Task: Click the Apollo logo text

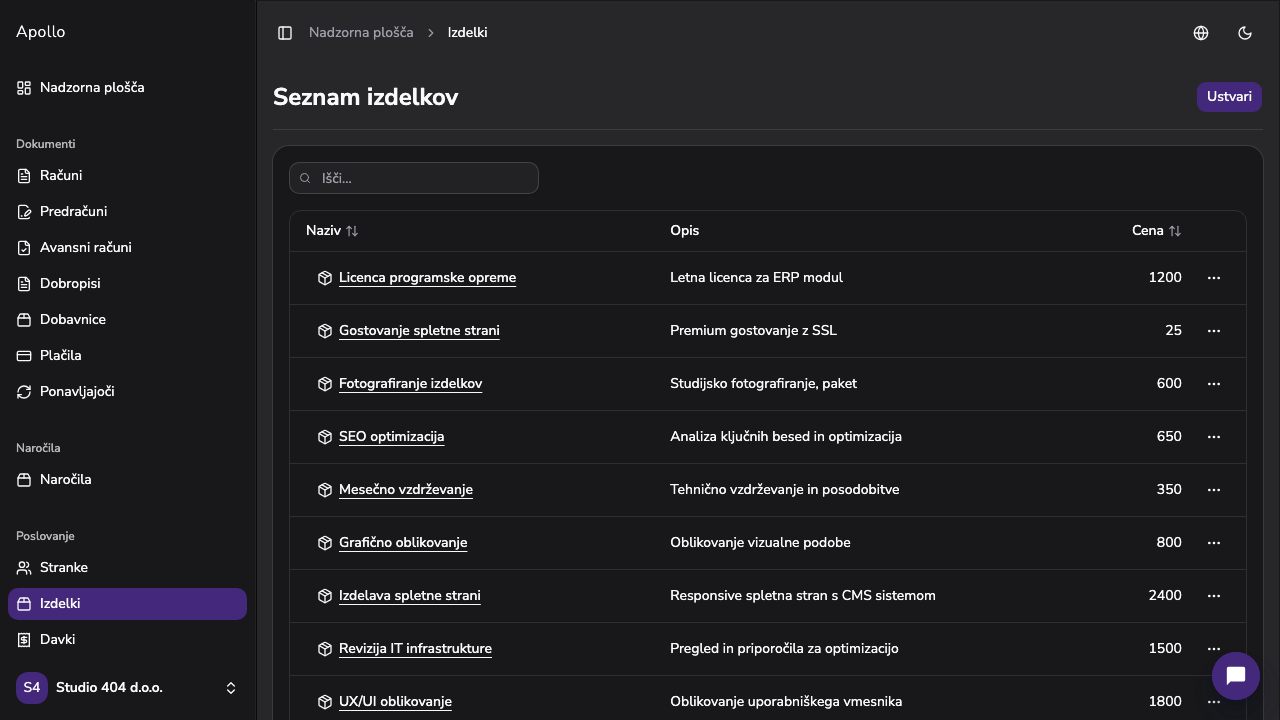Action: (41, 32)
